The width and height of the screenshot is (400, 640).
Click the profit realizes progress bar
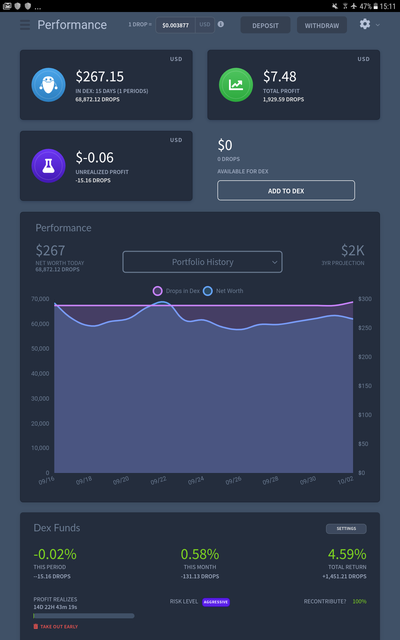pos(84,616)
